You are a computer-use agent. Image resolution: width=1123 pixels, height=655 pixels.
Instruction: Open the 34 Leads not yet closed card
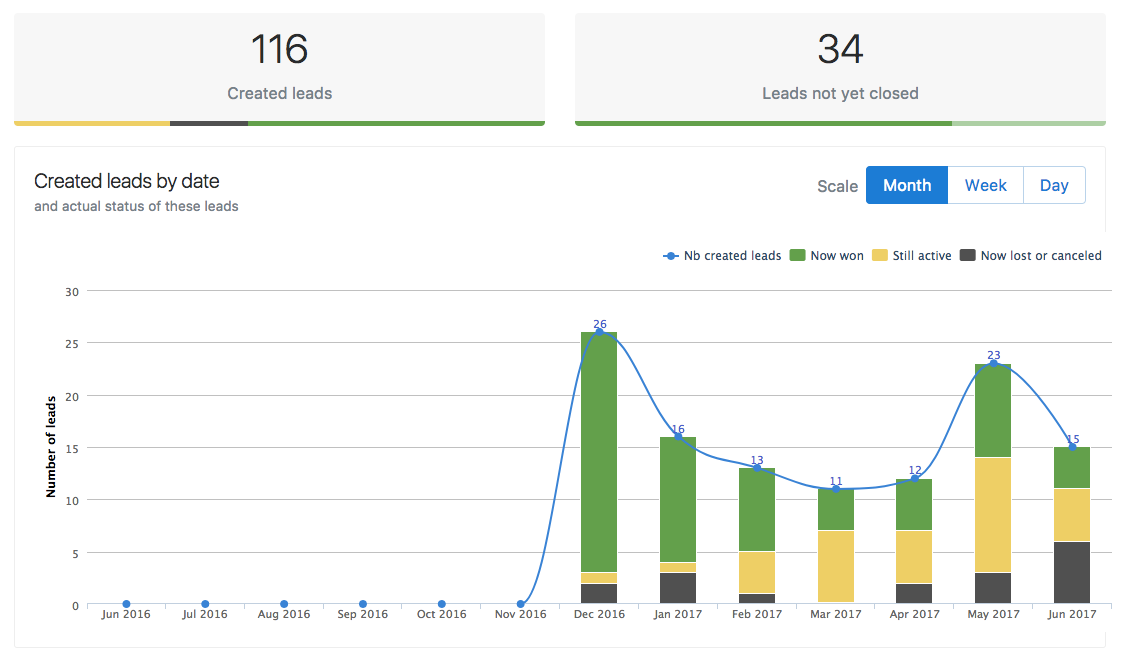point(840,66)
